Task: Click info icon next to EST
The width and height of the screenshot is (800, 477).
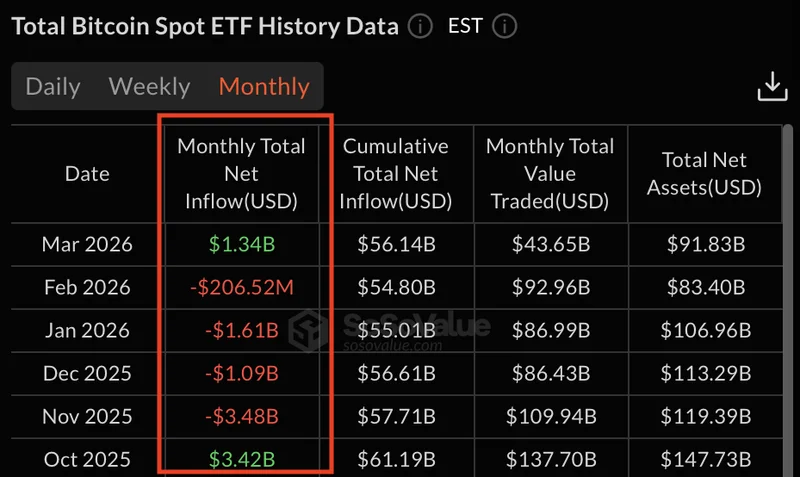Action: pos(505,26)
